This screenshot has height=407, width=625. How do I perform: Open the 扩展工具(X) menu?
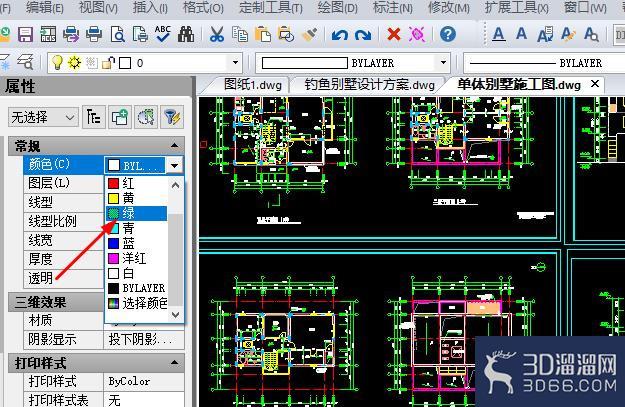coord(517,7)
